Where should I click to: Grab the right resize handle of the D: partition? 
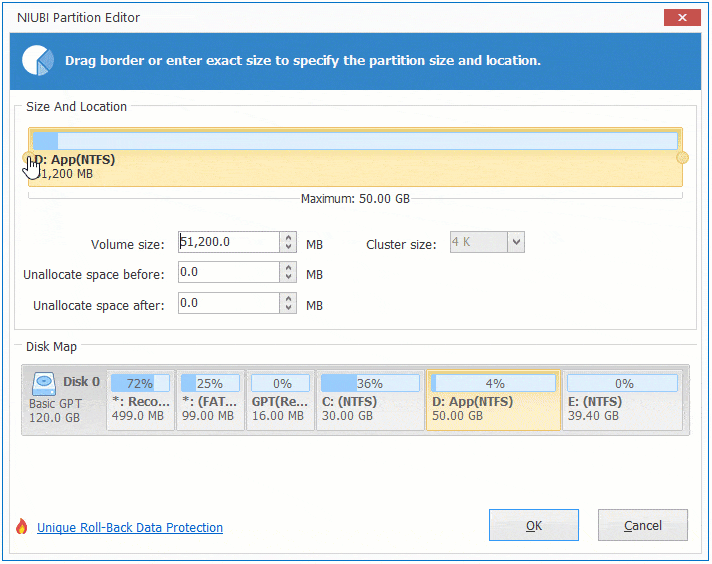tap(683, 158)
